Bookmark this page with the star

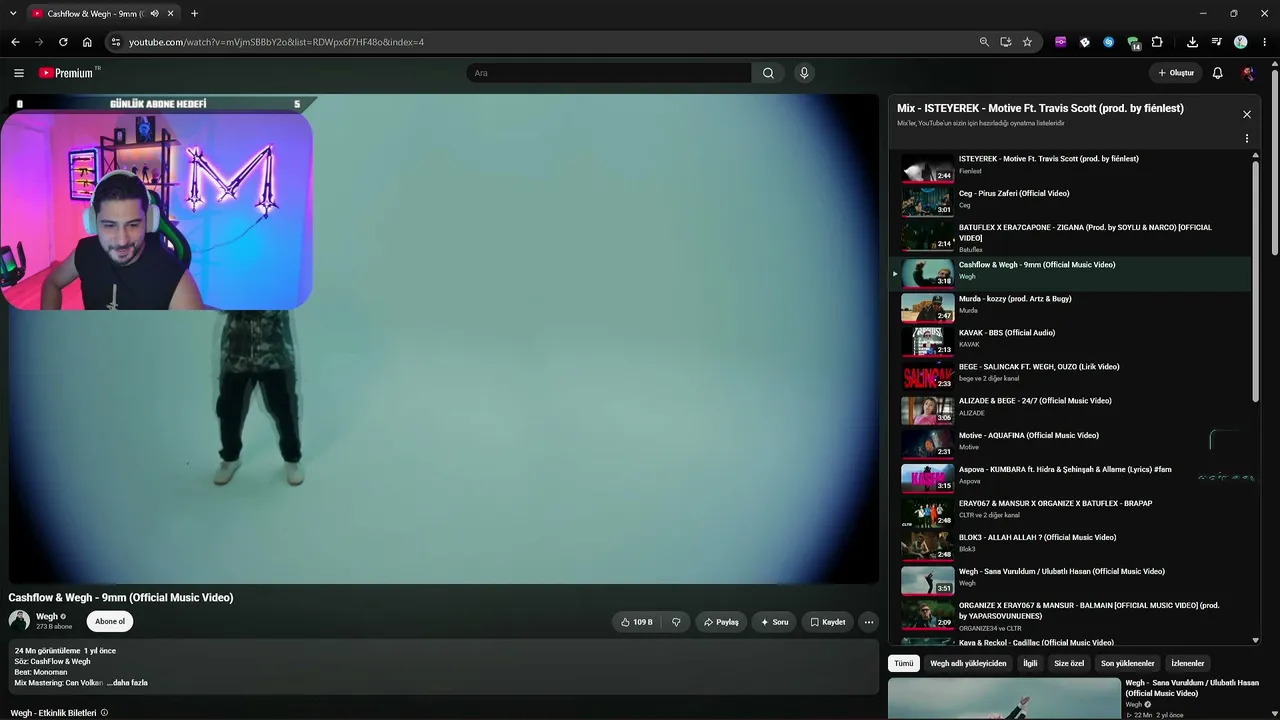tap(1027, 42)
